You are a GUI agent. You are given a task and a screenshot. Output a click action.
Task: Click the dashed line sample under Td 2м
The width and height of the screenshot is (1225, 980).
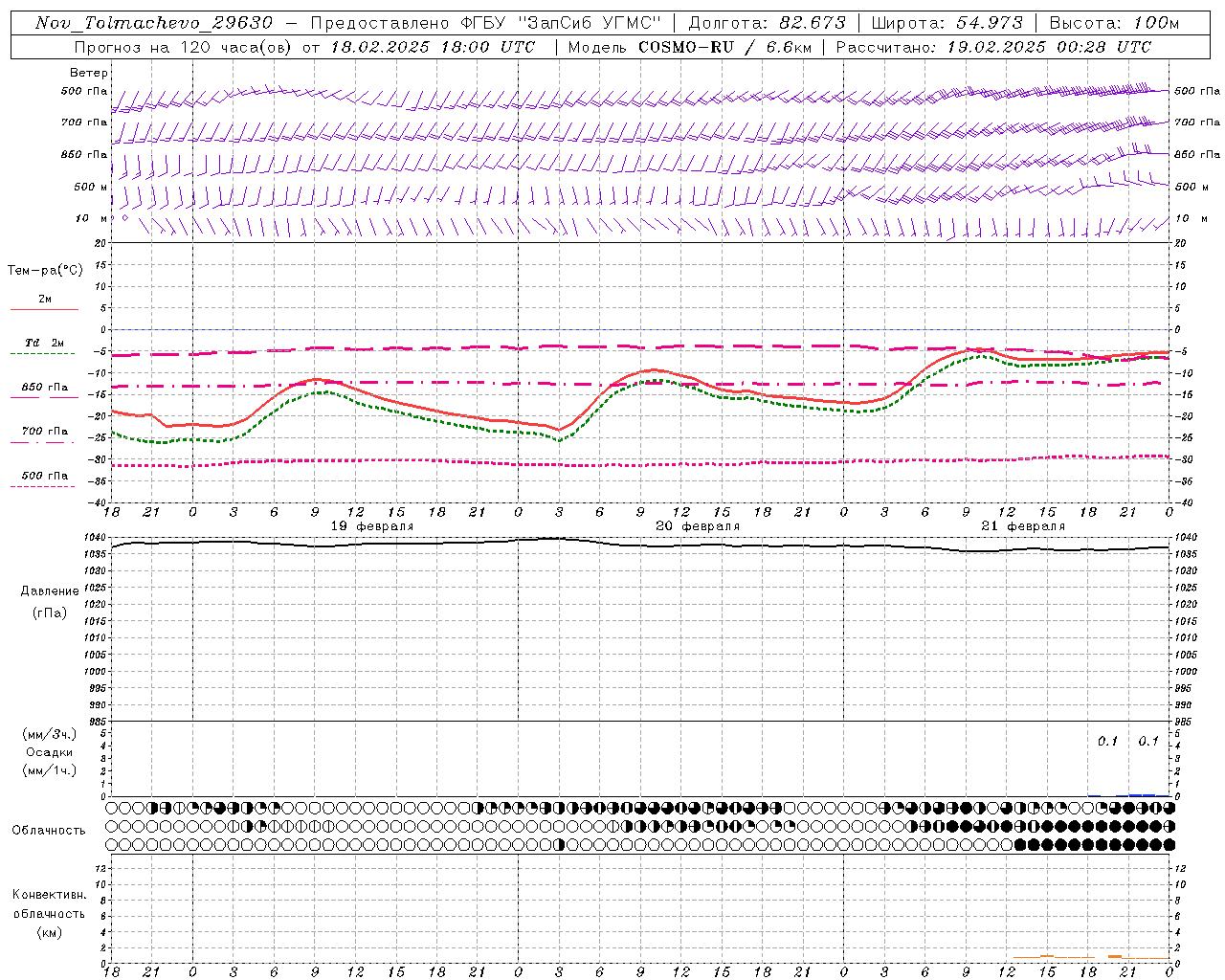[42, 353]
